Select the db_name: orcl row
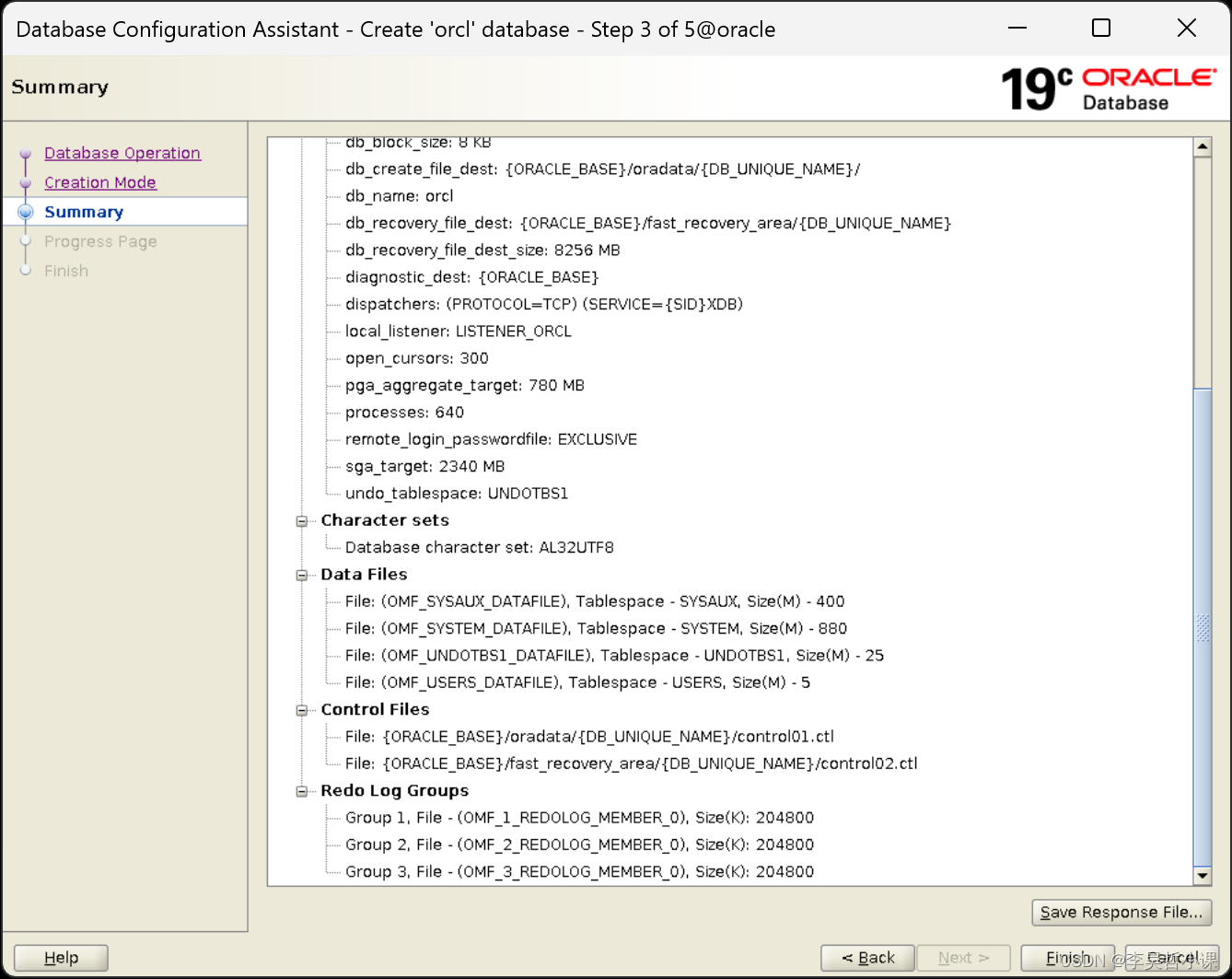1232x979 pixels. click(x=400, y=196)
